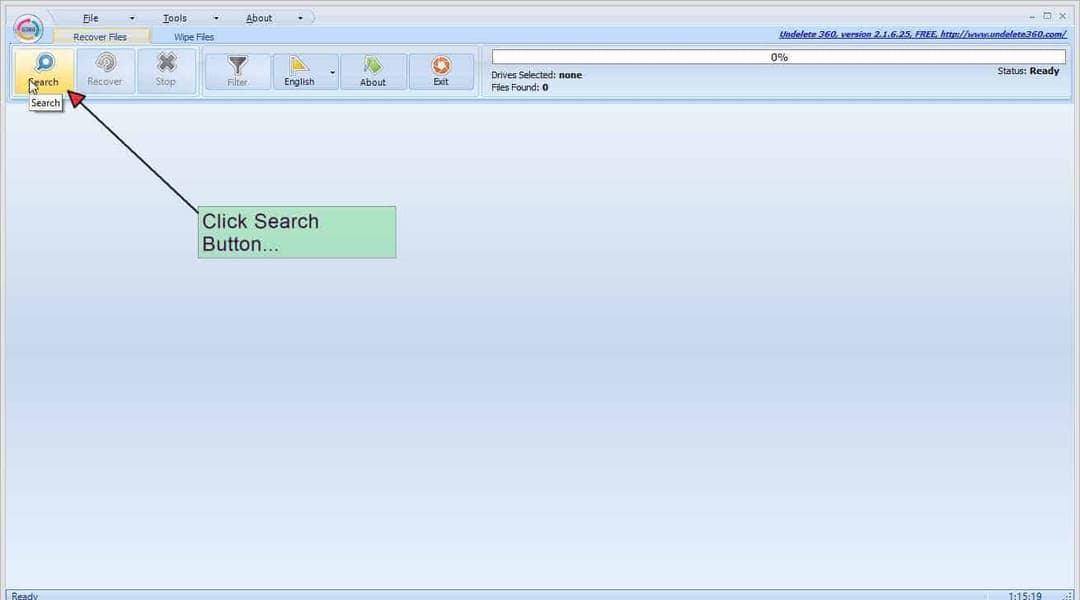Minimize the Undelete 360 window
This screenshot has height=600, width=1080.
coord(1032,16)
